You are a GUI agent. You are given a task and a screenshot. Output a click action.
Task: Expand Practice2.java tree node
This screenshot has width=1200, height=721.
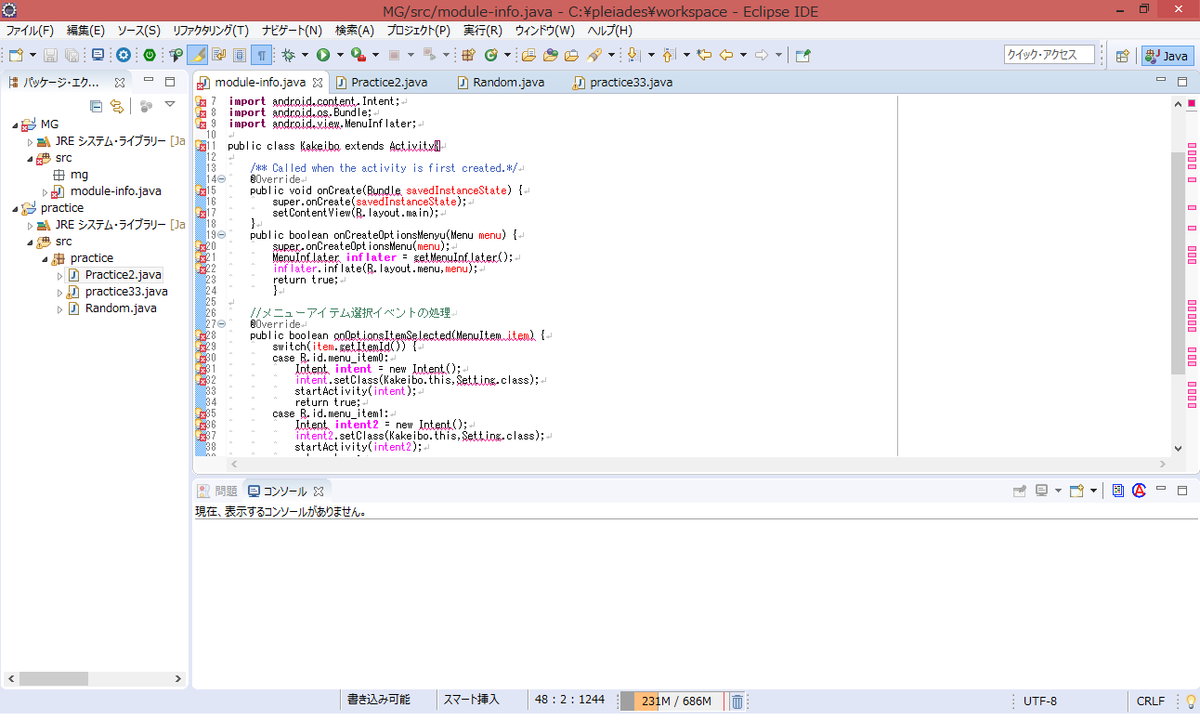(x=60, y=275)
